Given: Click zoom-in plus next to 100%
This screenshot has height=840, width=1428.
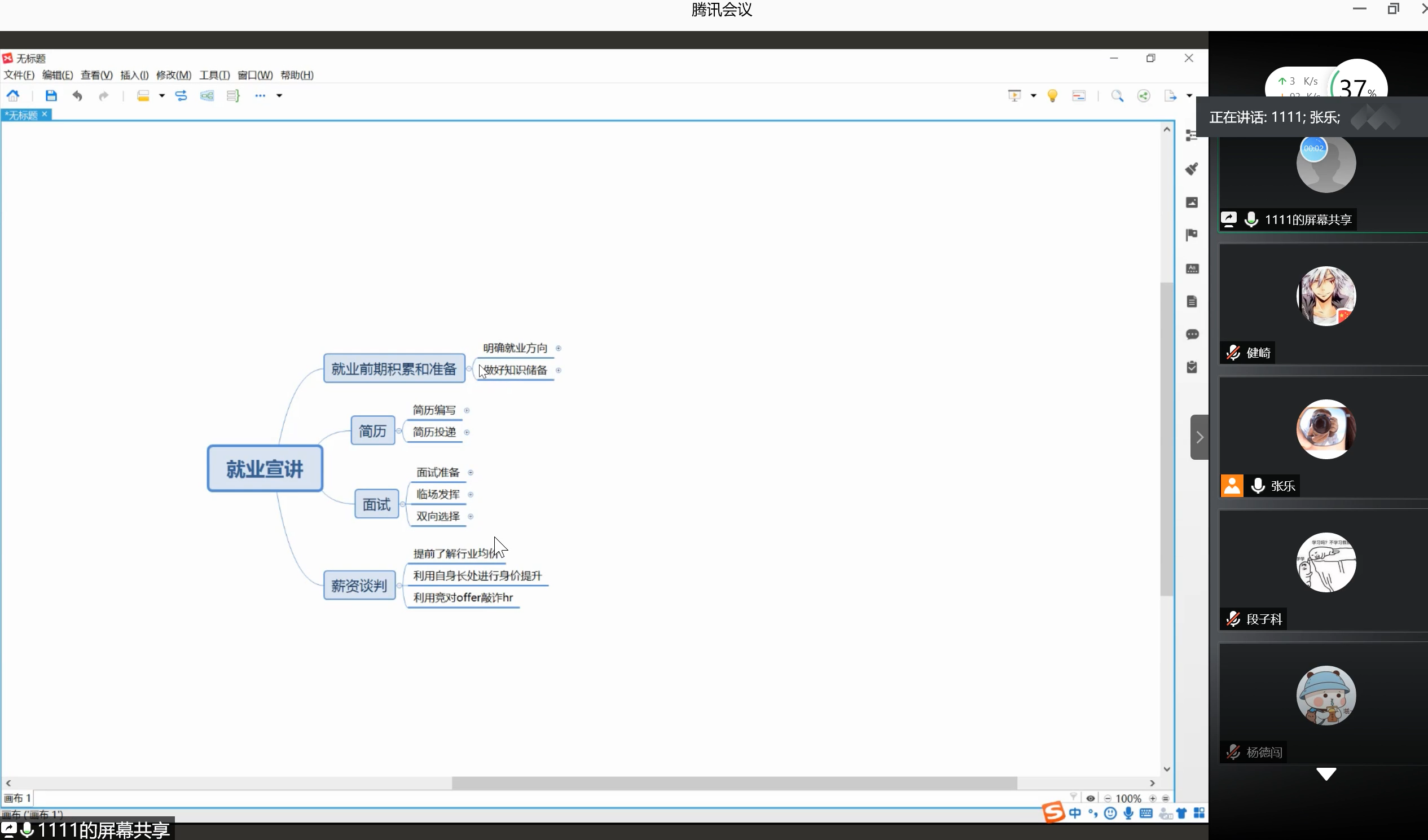Looking at the screenshot, I should [1153, 798].
